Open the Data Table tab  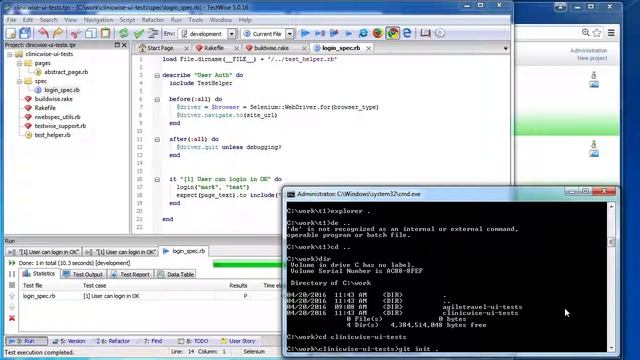pos(176,274)
